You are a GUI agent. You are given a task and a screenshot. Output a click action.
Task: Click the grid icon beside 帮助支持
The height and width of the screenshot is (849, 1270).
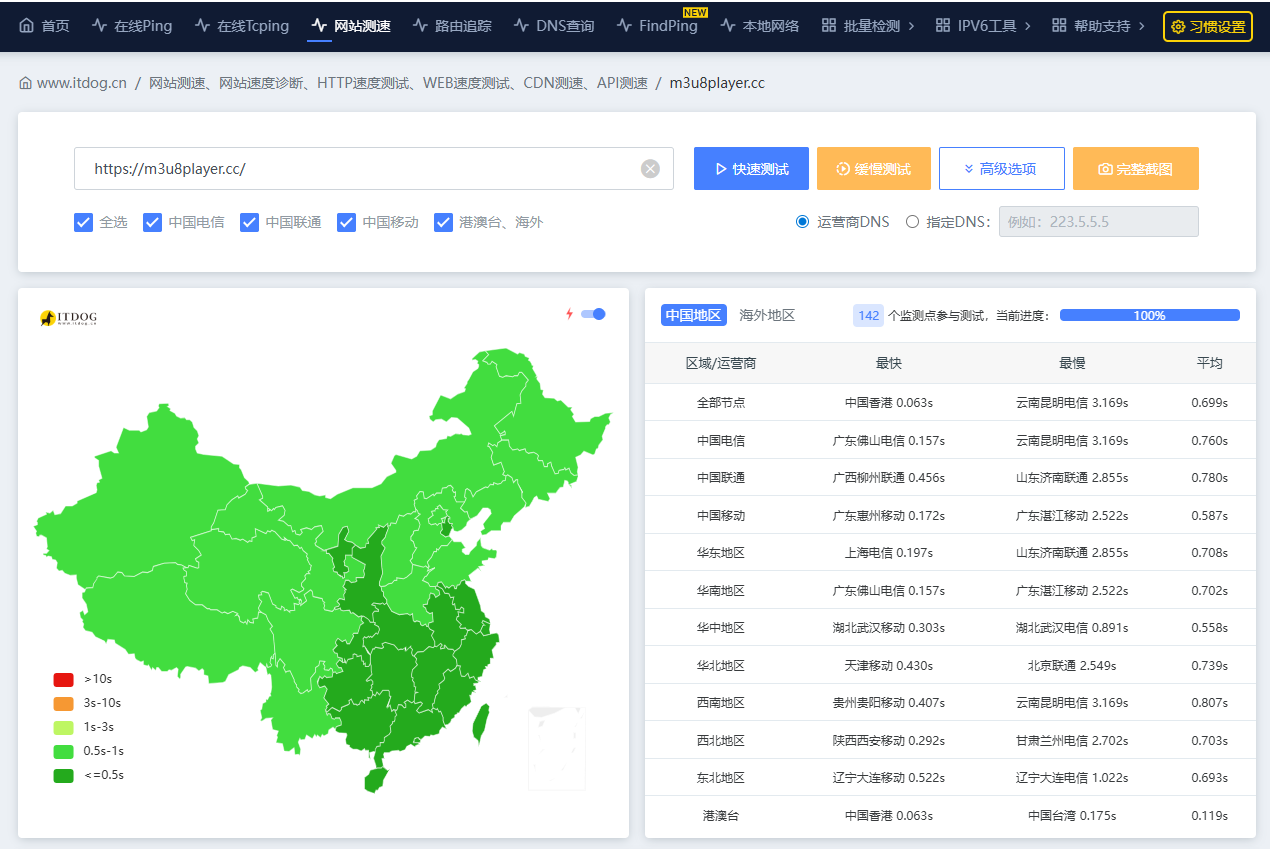coord(1059,26)
